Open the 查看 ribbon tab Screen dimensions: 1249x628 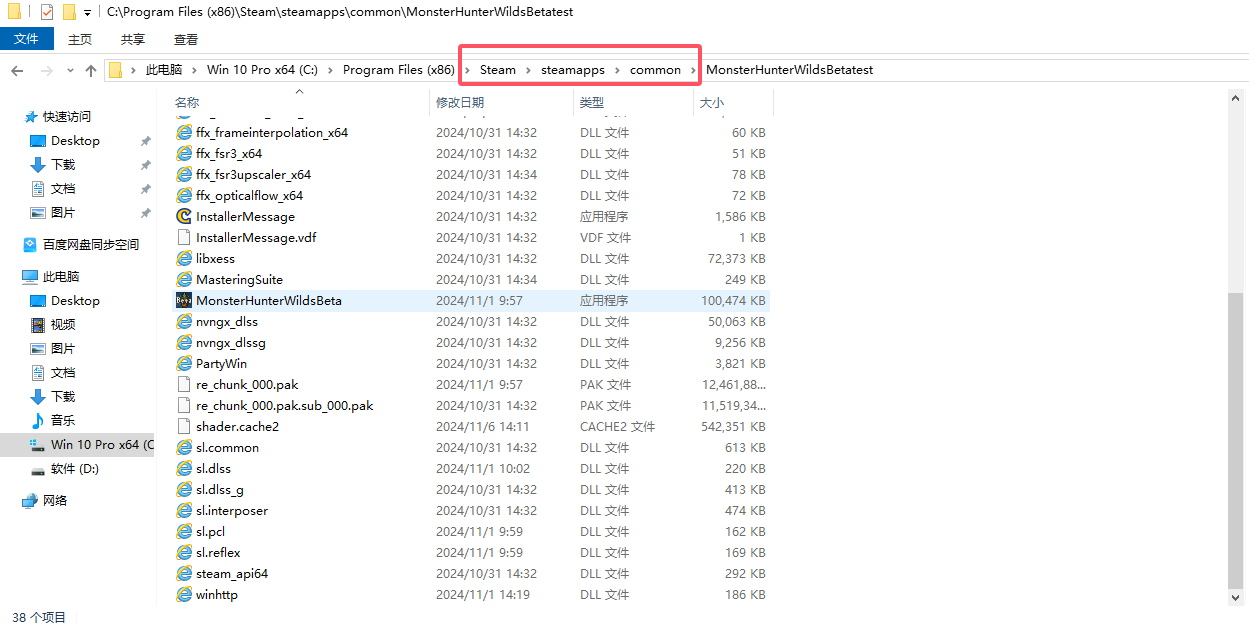click(x=186, y=39)
